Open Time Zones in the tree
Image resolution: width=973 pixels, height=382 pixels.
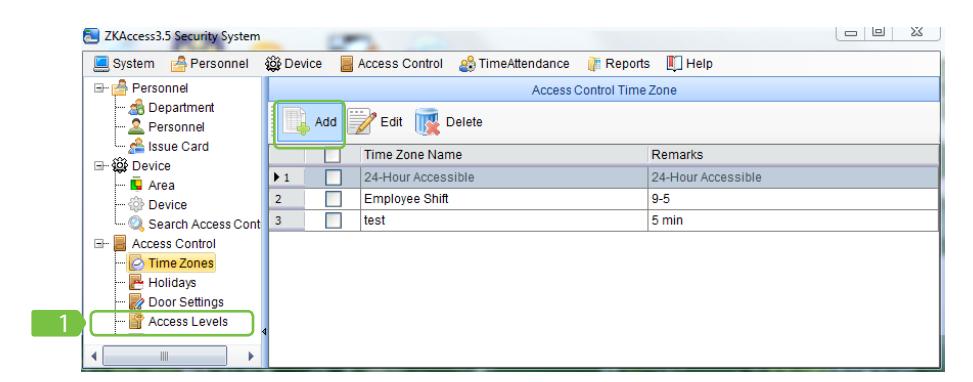181,263
